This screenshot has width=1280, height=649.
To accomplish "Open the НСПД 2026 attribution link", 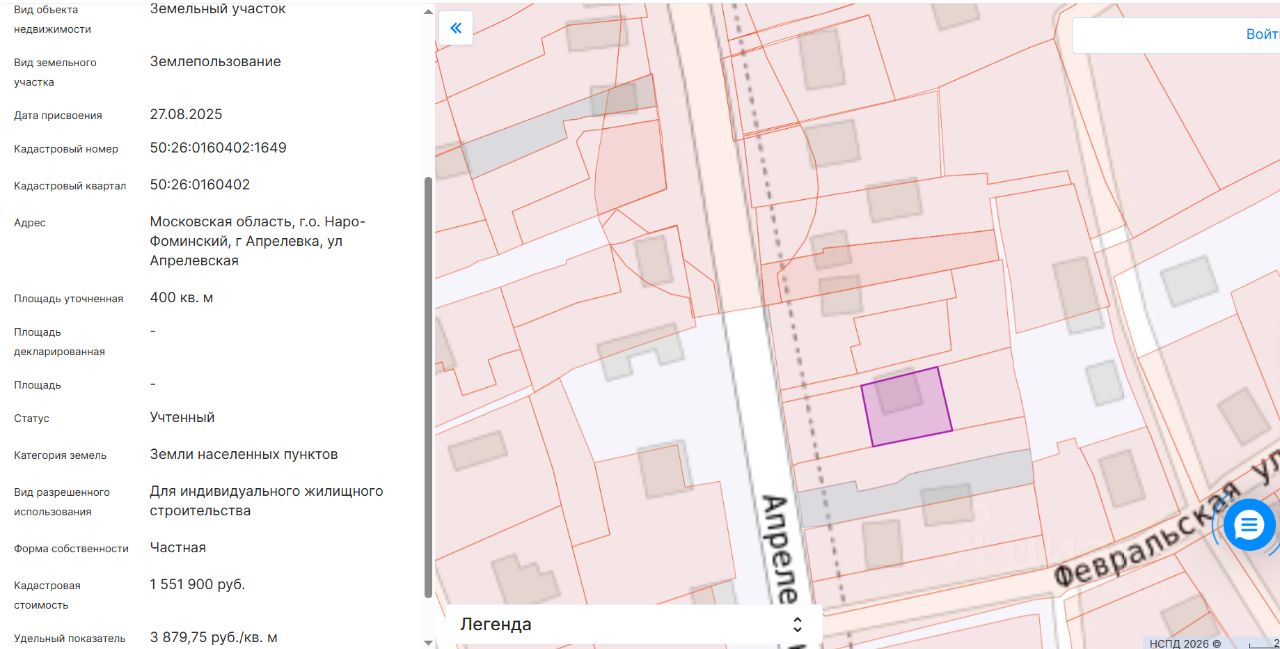I will click(x=1185, y=643).
